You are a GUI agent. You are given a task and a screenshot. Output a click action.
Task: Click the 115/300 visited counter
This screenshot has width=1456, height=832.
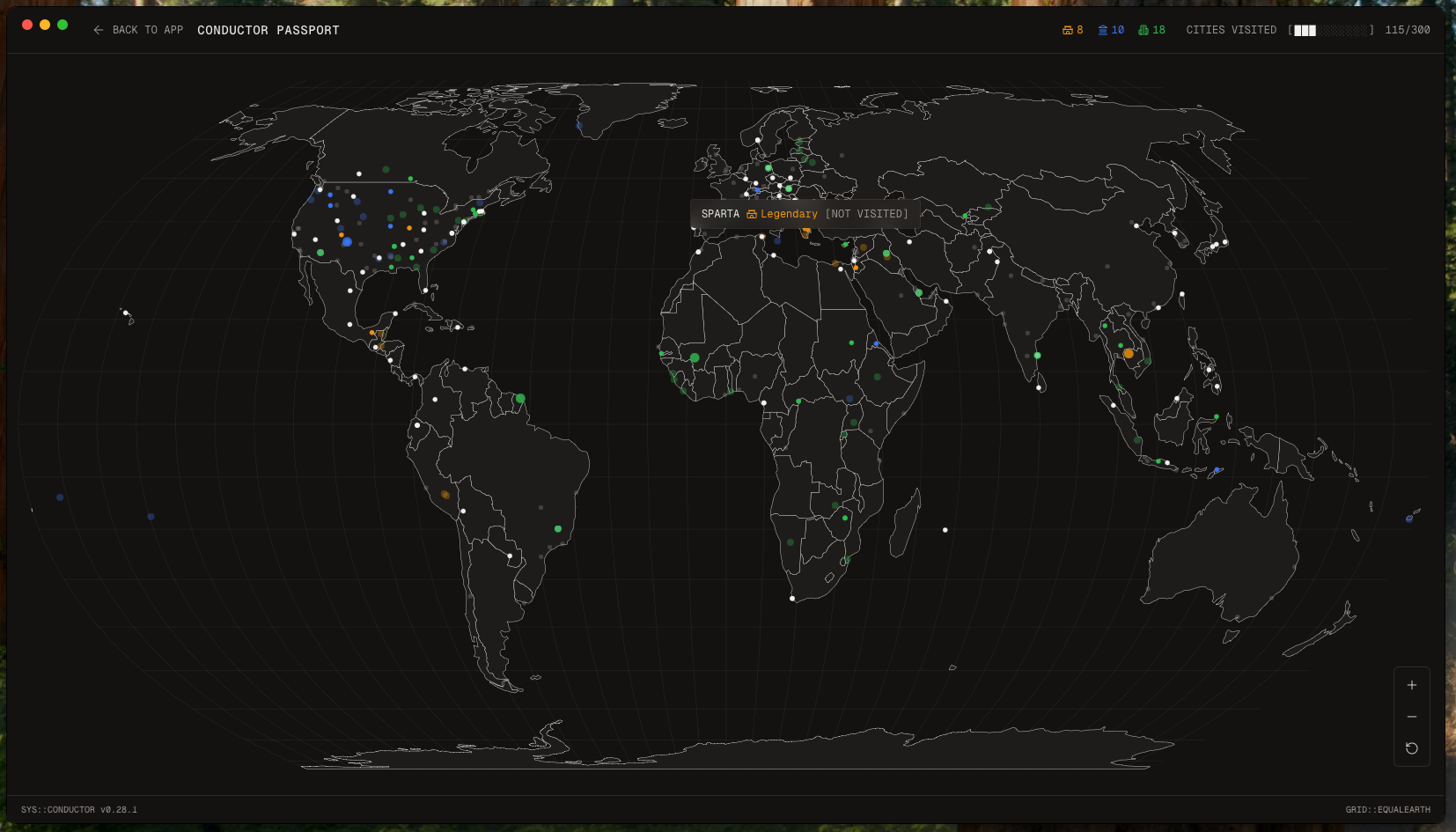pos(1407,30)
